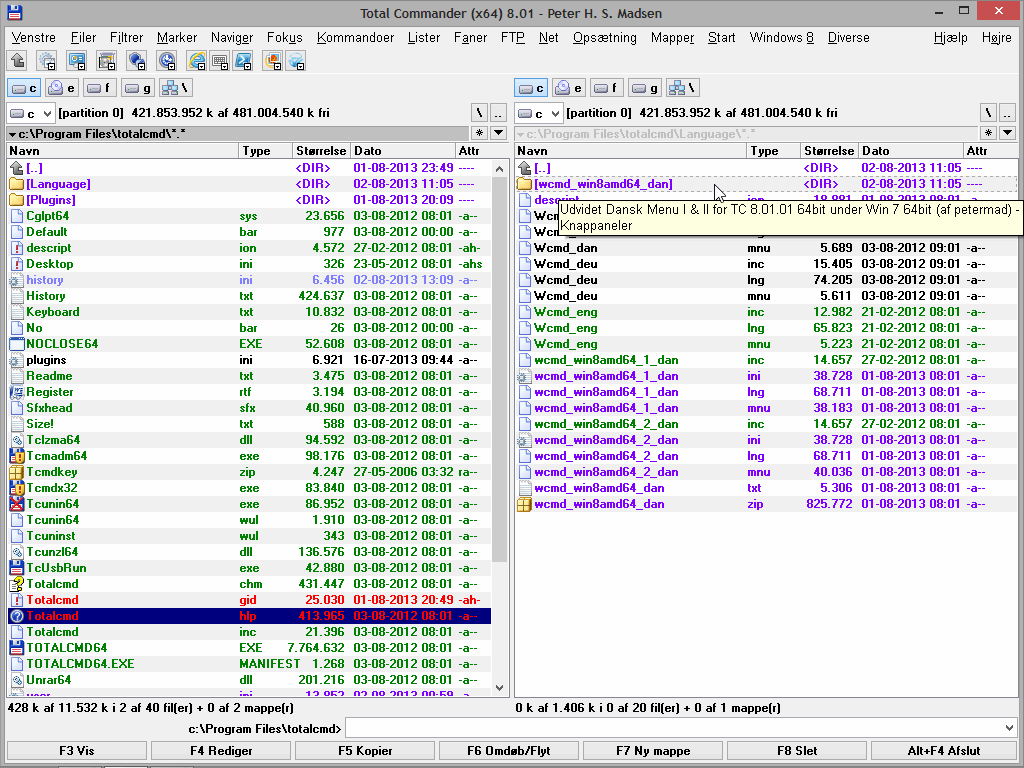Screen dimensions: 1024x768
Task: Click the F3 Vis button
Action: tap(76, 750)
